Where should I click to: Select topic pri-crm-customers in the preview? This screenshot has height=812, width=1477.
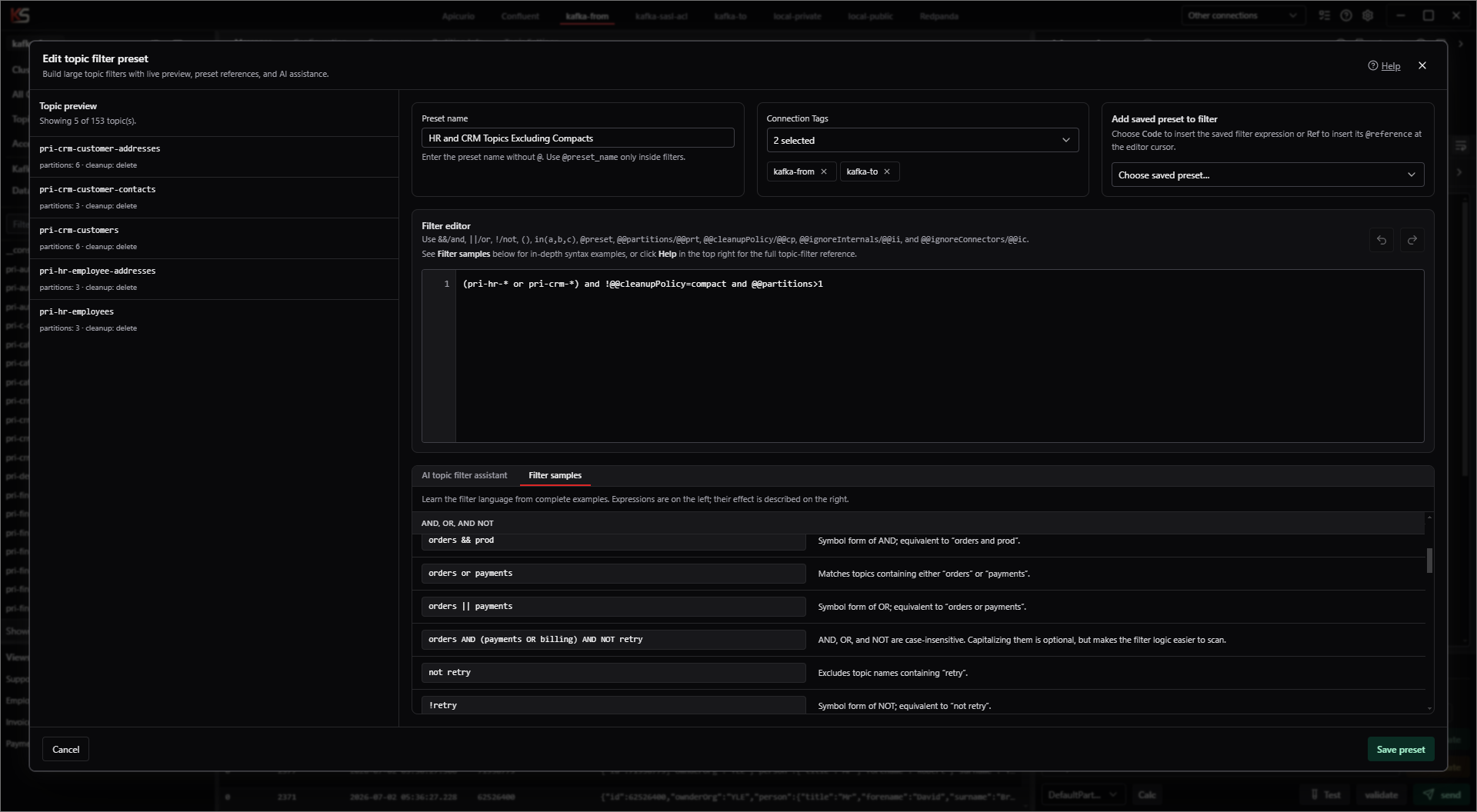coord(214,238)
